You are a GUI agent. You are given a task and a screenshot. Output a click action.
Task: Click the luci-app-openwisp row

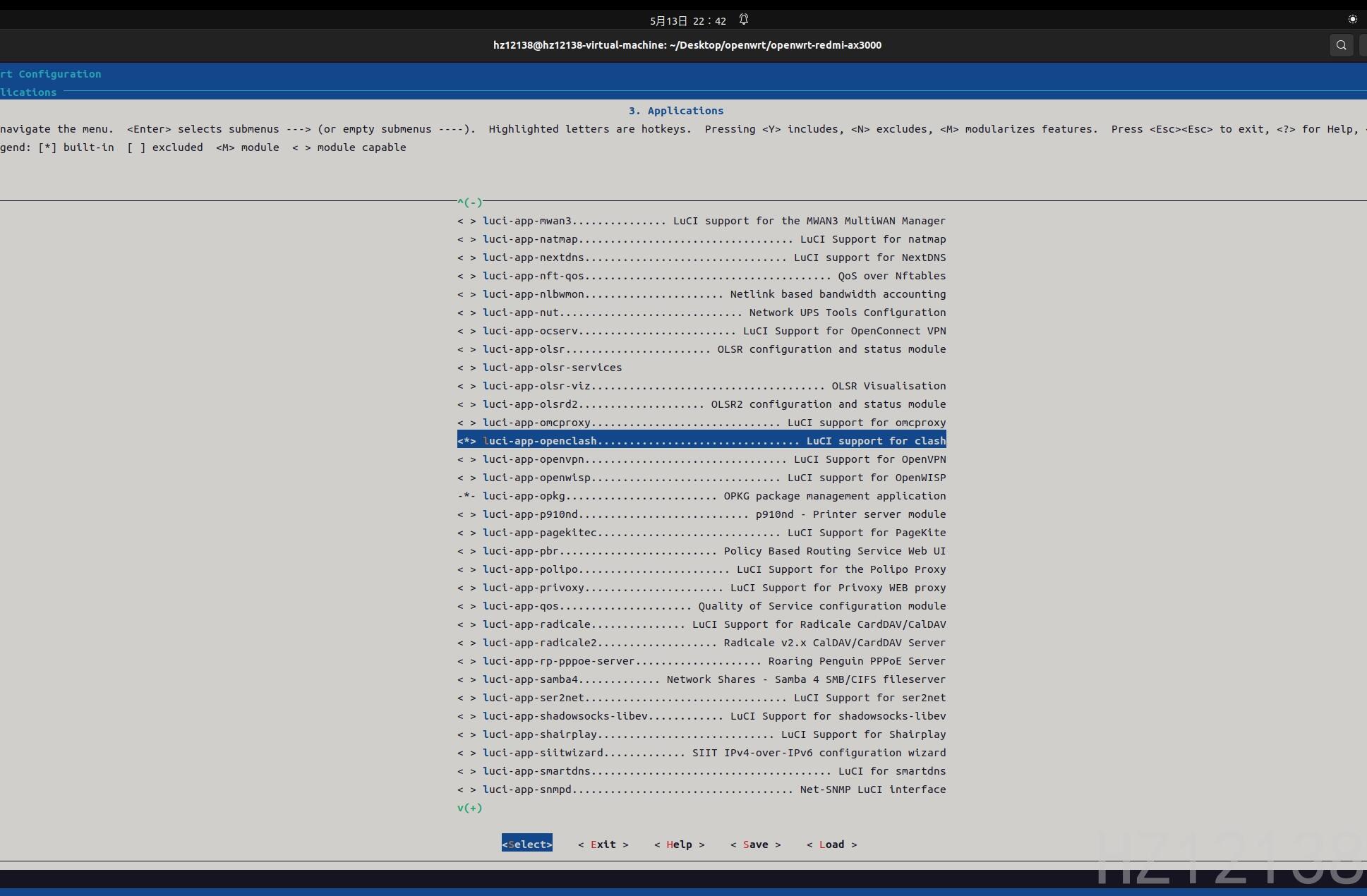tap(701, 478)
